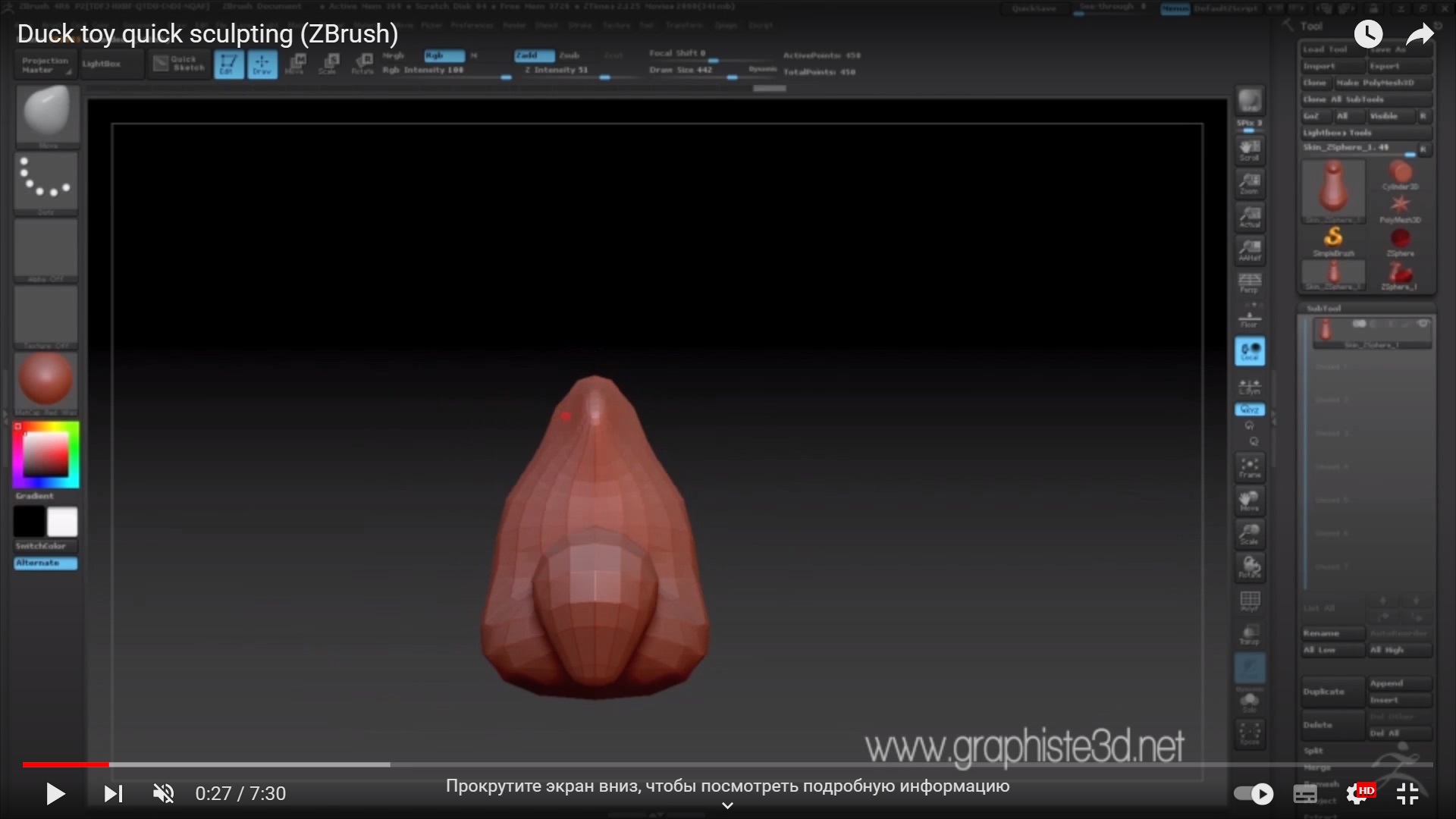Toggle YouTube autoplay switch
The height and width of the screenshot is (819, 1456).
1254,794
